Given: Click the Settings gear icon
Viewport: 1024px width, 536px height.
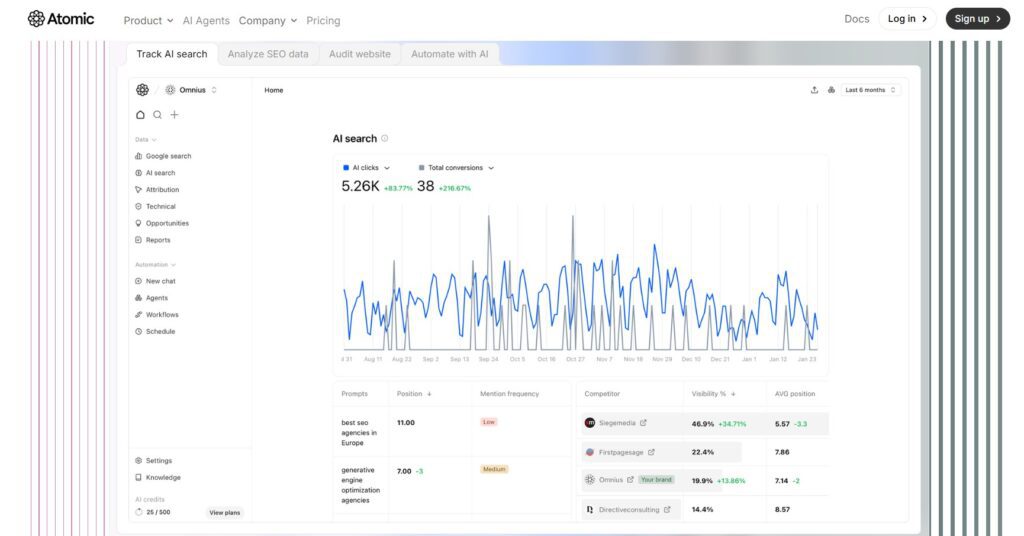Looking at the screenshot, I should [138, 461].
